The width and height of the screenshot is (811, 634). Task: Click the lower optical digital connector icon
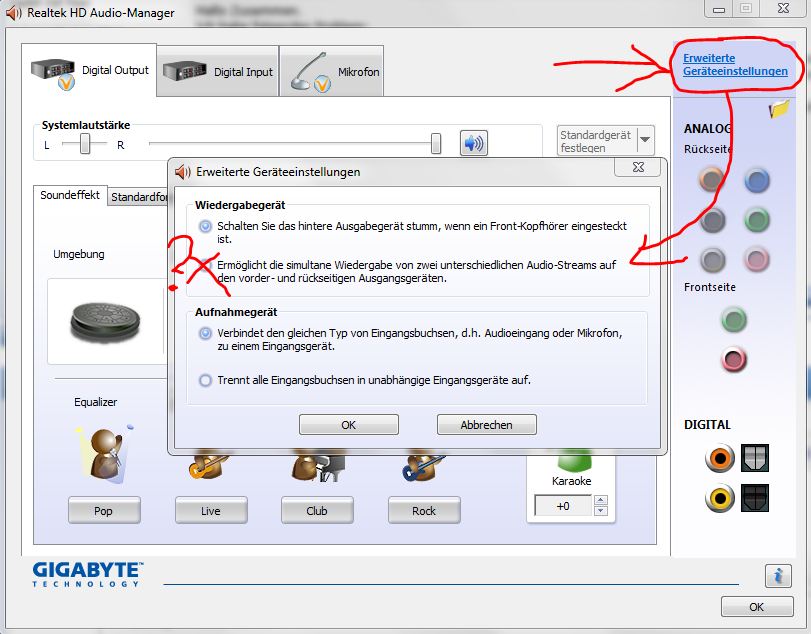pos(754,498)
